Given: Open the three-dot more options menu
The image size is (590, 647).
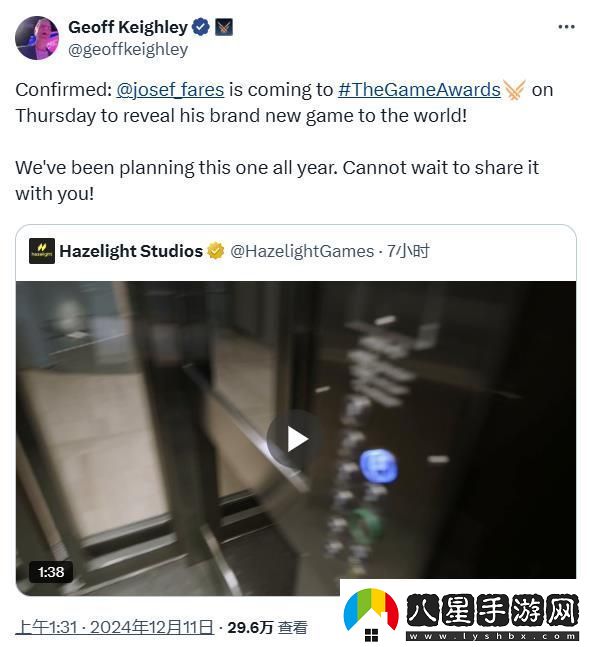Looking at the screenshot, I should click(x=566, y=27).
